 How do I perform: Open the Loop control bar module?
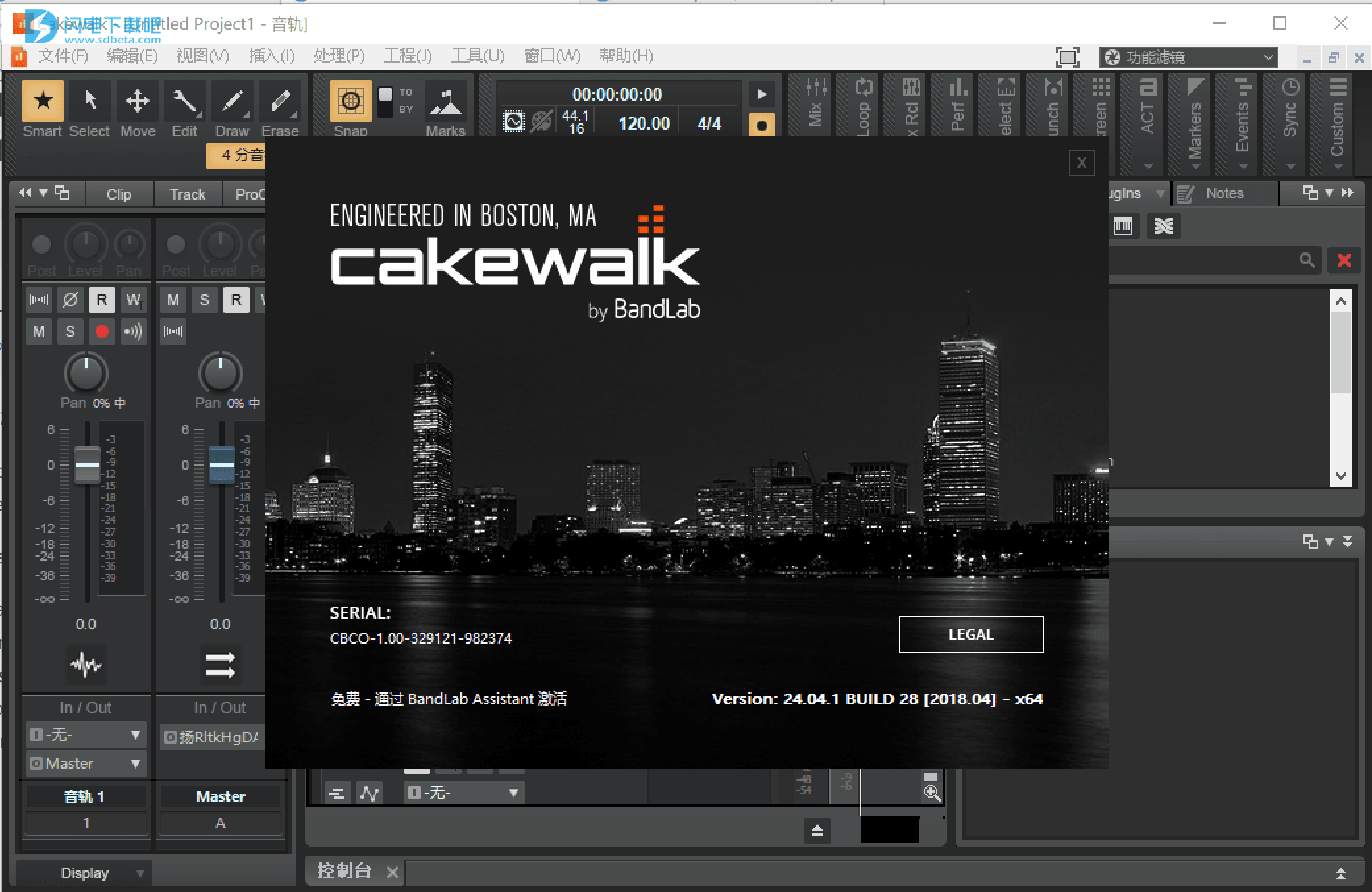tap(864, 105)
